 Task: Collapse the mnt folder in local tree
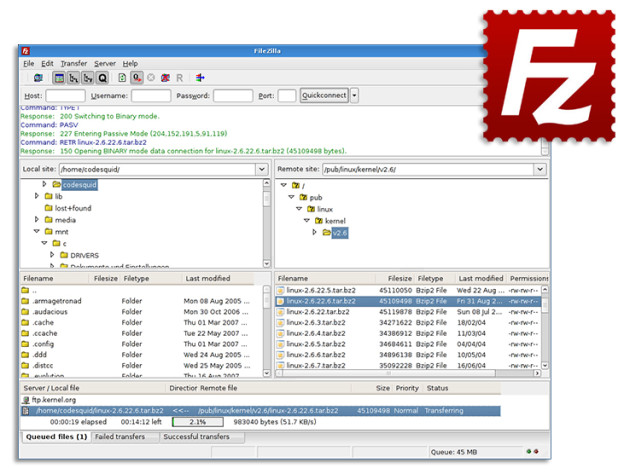point(37,231)
